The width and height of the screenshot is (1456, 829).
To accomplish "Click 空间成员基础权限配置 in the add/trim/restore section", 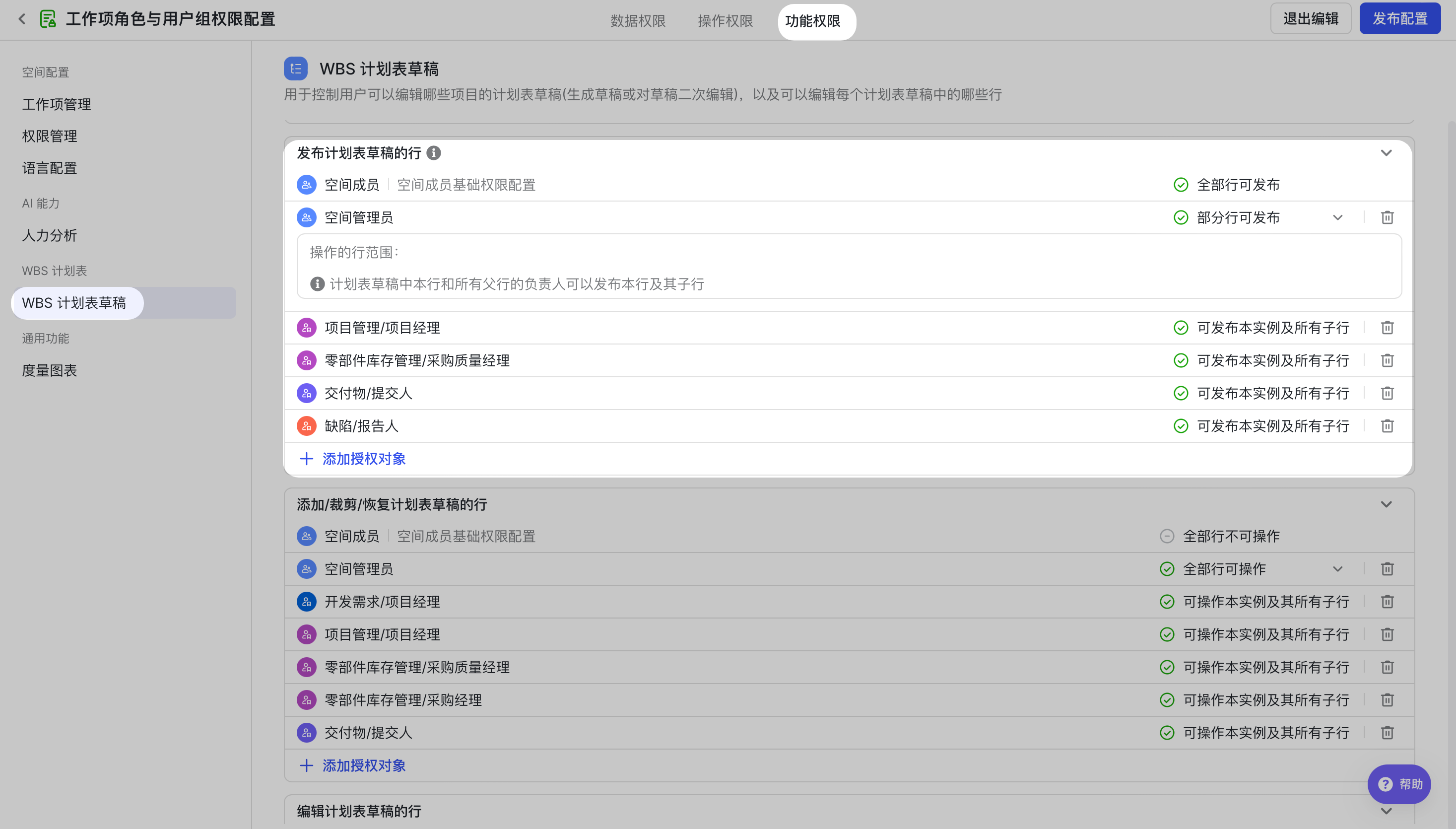I will coord(466,536).
